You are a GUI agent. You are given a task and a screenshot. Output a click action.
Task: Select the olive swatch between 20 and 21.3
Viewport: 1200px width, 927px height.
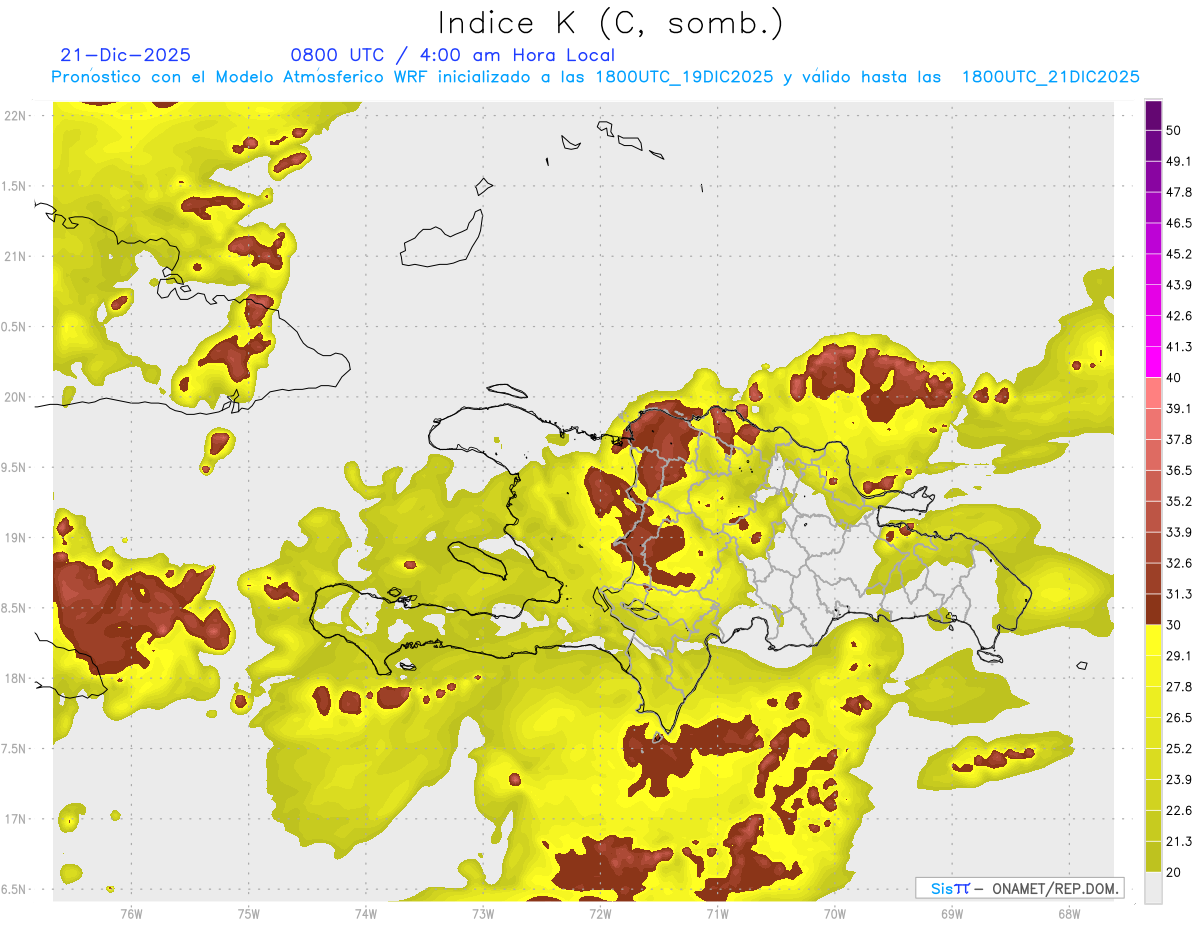(1153, 856)
